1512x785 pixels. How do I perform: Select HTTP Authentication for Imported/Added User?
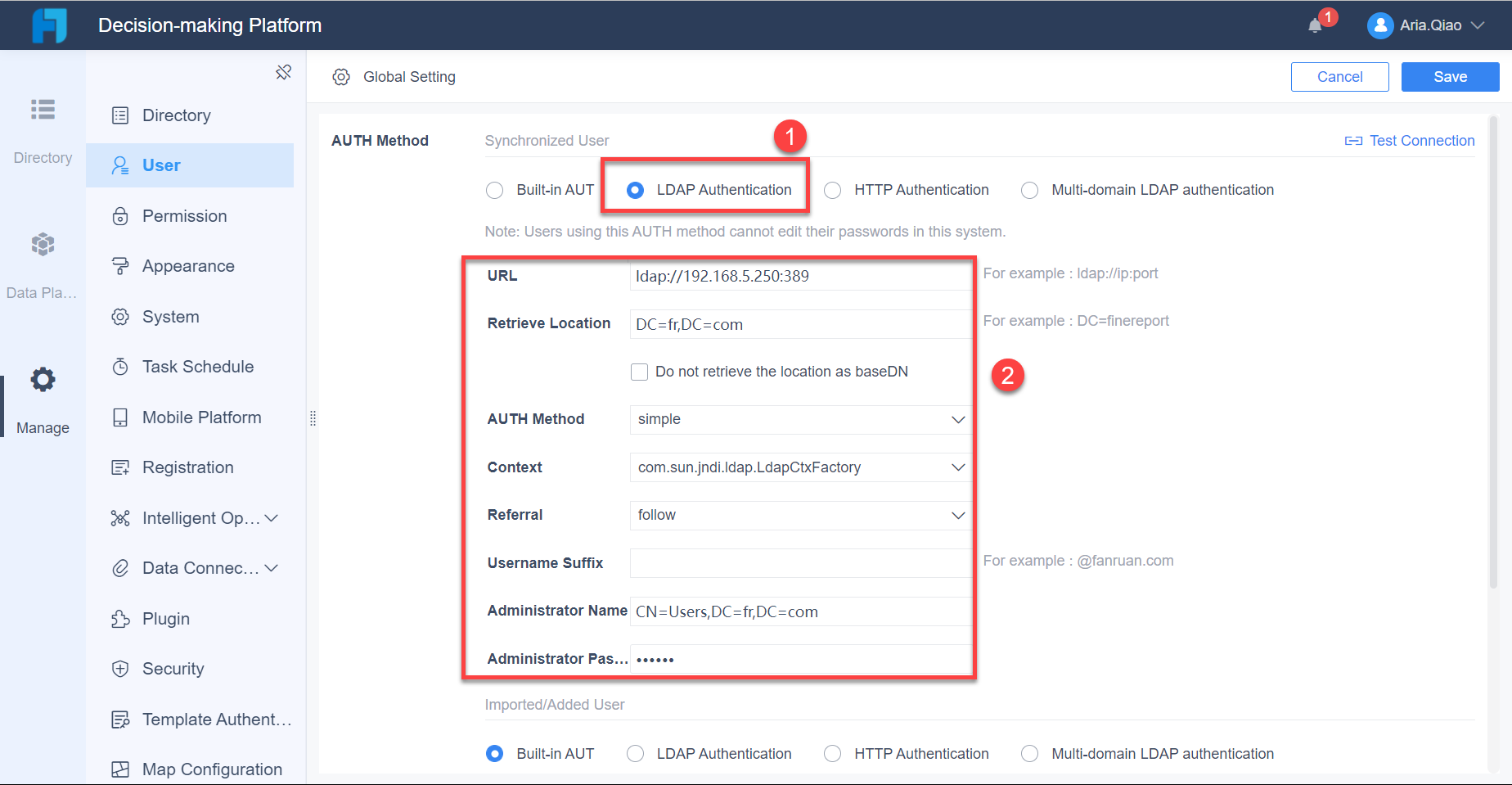832,753
